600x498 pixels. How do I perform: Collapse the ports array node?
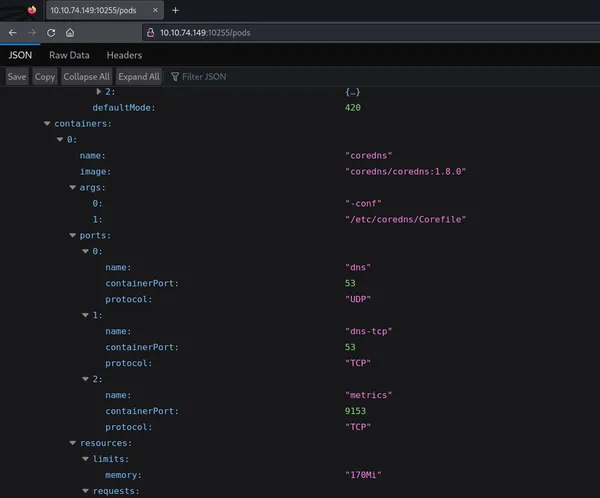point(73,235)
